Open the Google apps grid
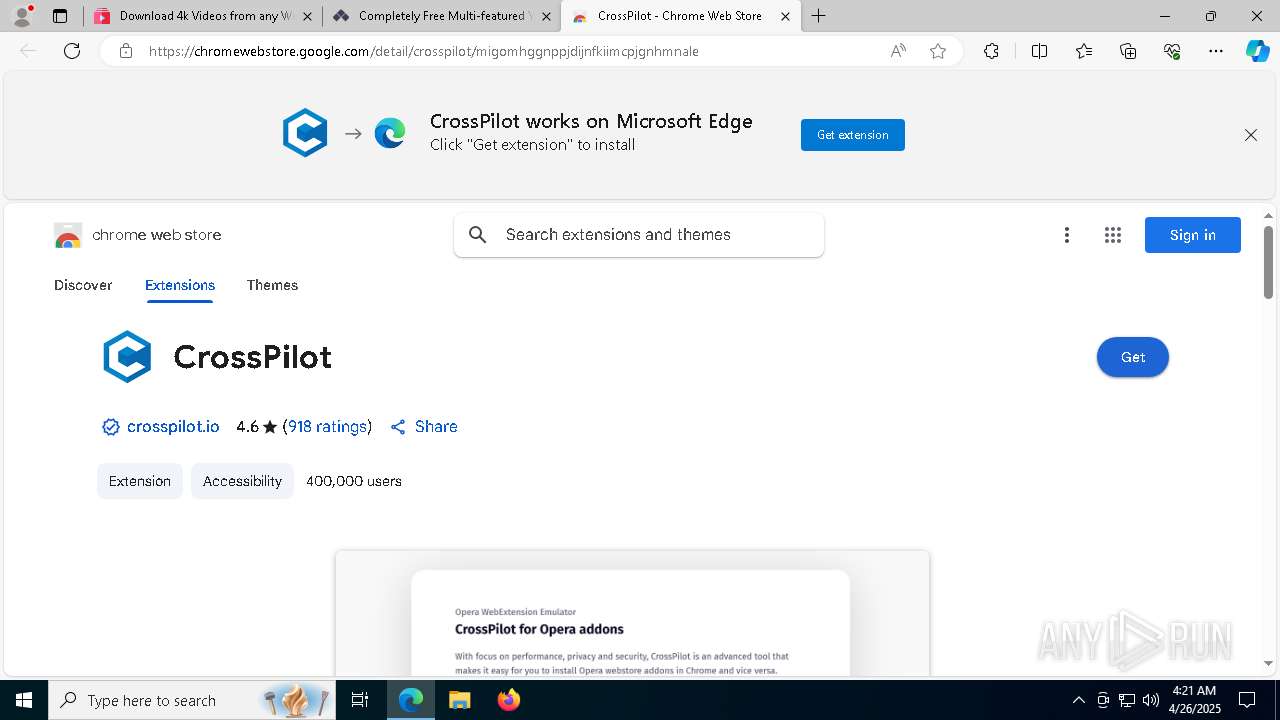This screenshot has height=720, width=1280. pyautogui.click(x=1113, y=235)
